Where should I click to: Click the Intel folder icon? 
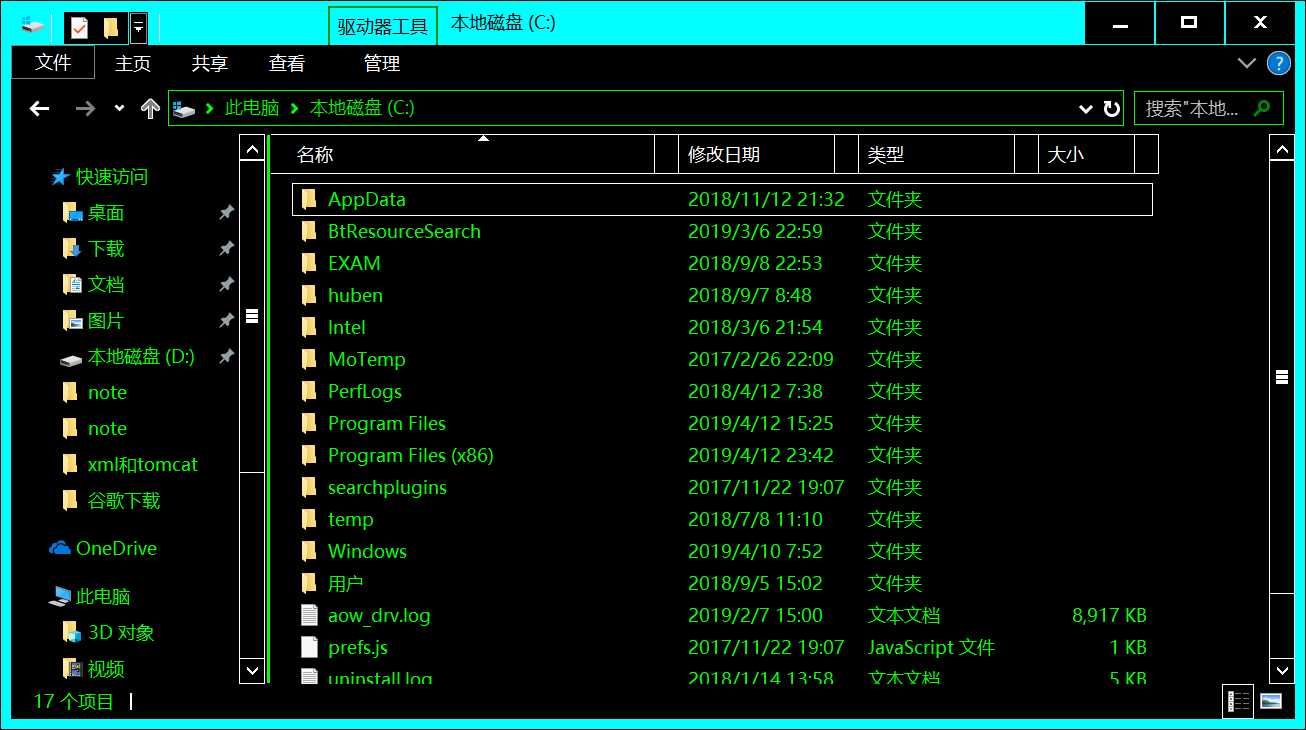[x=309, y=327]
